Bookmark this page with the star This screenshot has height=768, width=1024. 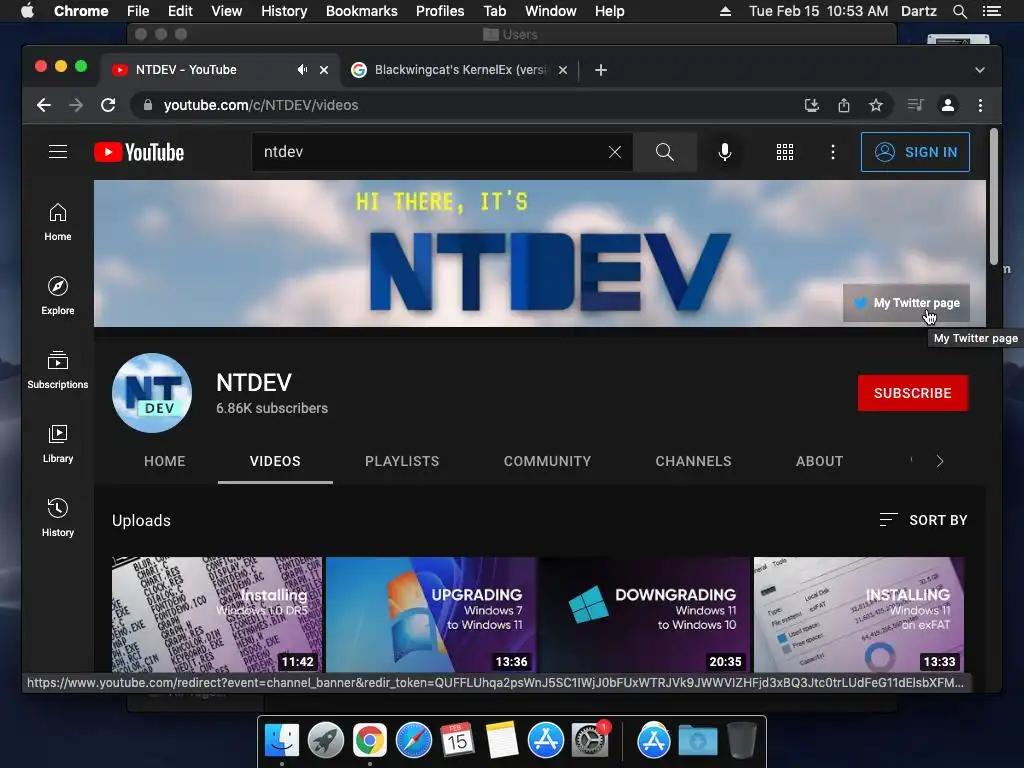tap(876, 105)
